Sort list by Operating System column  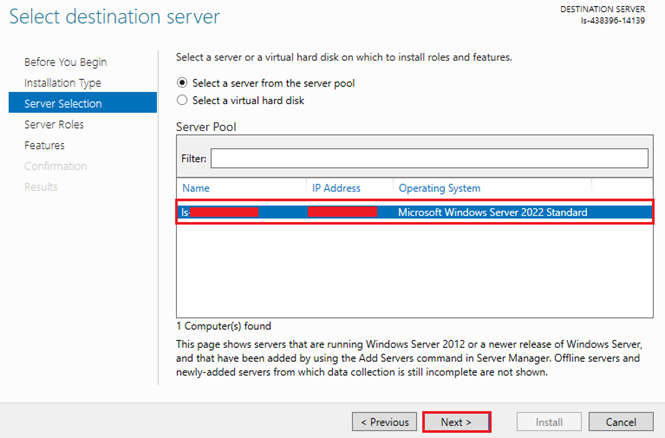tap(439, 188)
